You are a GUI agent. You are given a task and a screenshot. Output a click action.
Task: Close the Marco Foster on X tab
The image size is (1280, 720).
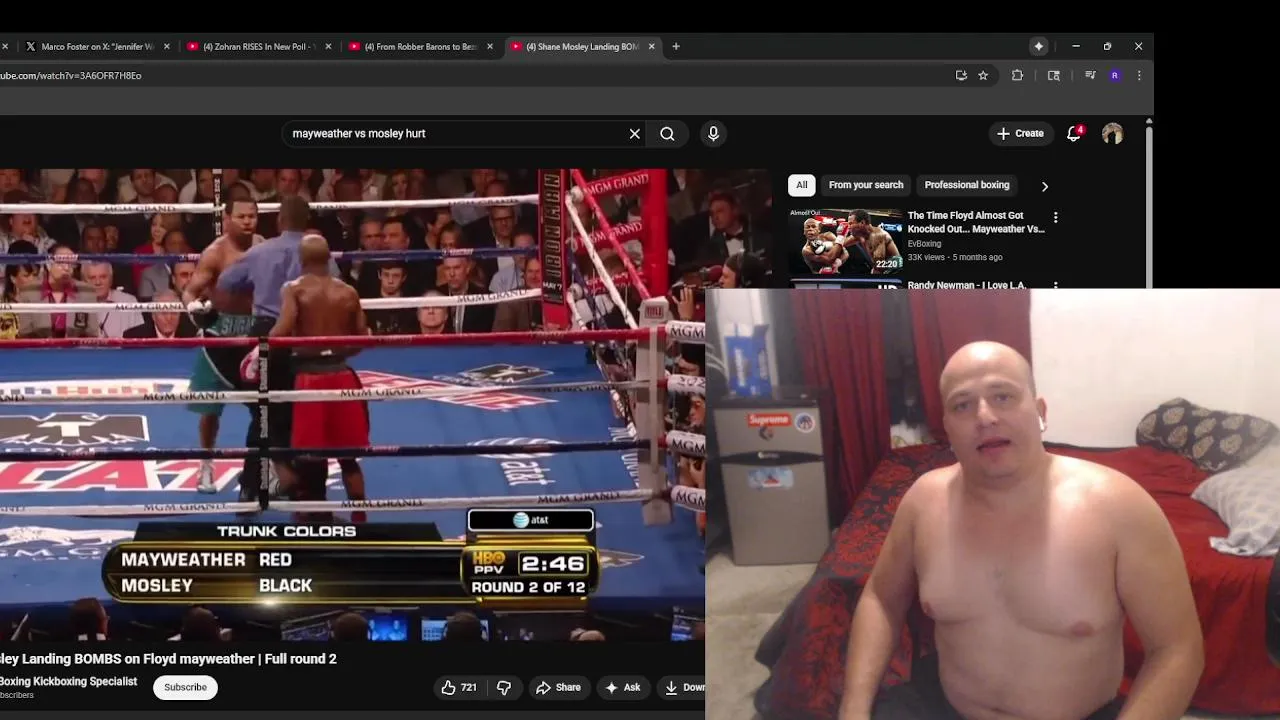tap(167, 46)
